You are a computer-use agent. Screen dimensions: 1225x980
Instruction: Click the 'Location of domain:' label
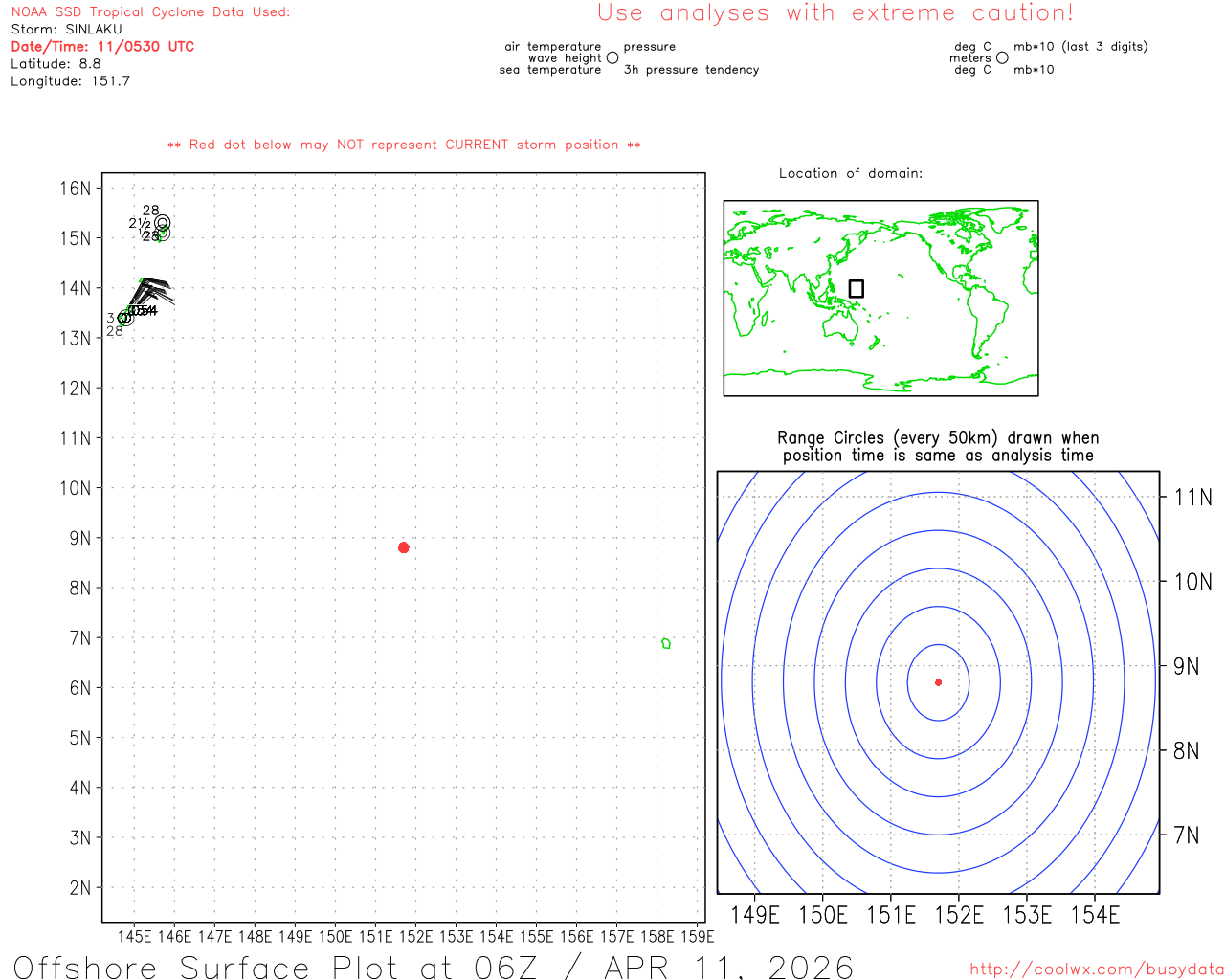click(850, 174)
